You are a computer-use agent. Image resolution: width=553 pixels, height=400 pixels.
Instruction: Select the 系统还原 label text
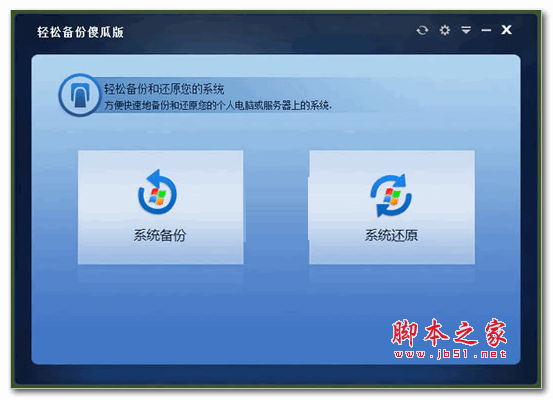pos(391,235)
